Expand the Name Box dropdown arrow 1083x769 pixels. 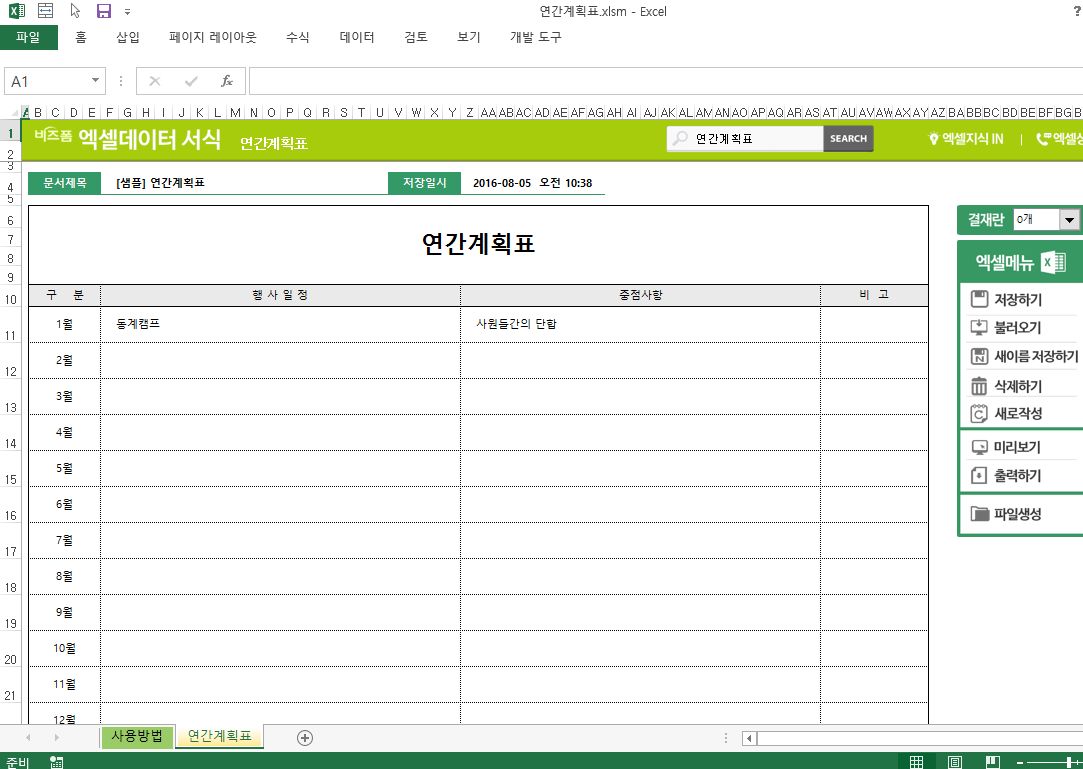95,81
